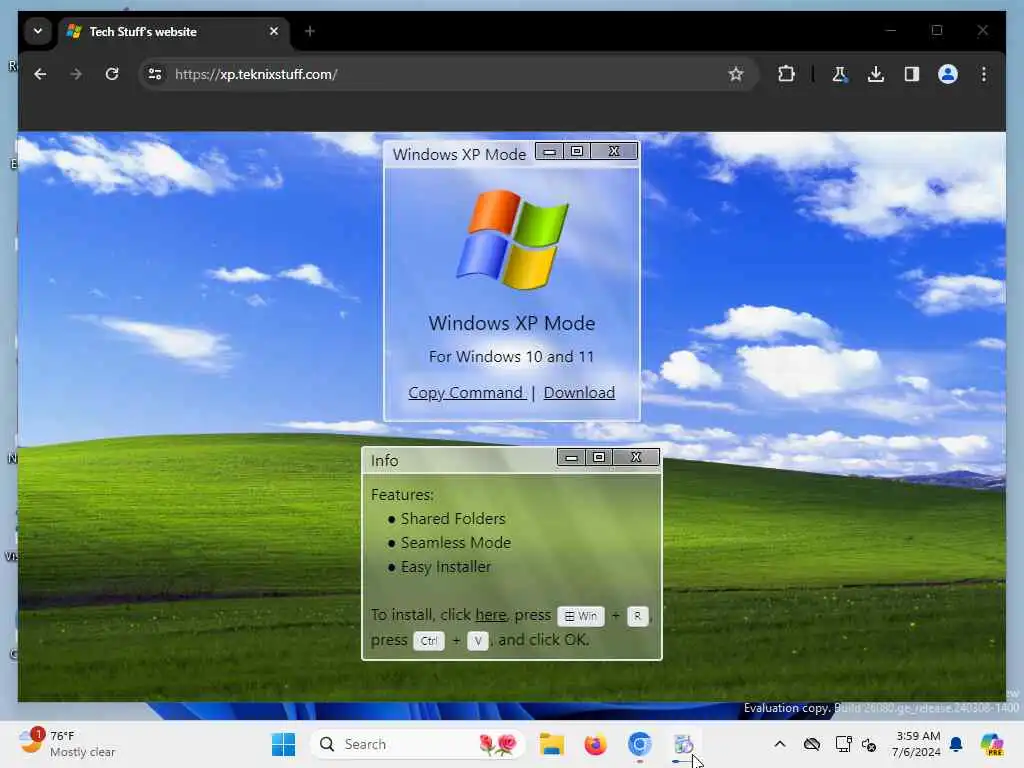Open Chrome three-dot menu
The width and height of the screenshot is (1024, 768).
[x=984, y=74]
